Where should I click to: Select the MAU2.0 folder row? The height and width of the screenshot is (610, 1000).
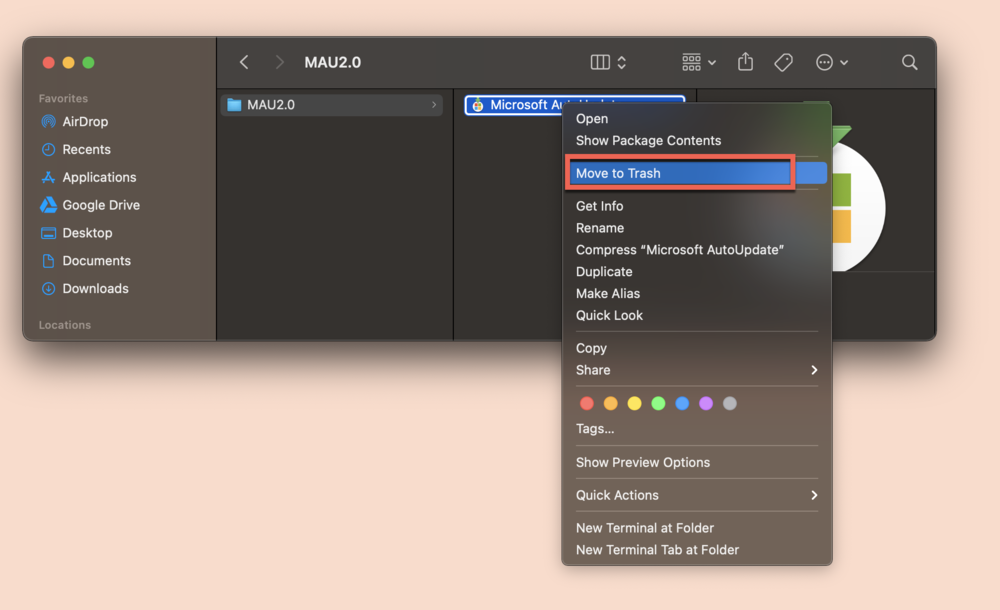coord(330,105)
